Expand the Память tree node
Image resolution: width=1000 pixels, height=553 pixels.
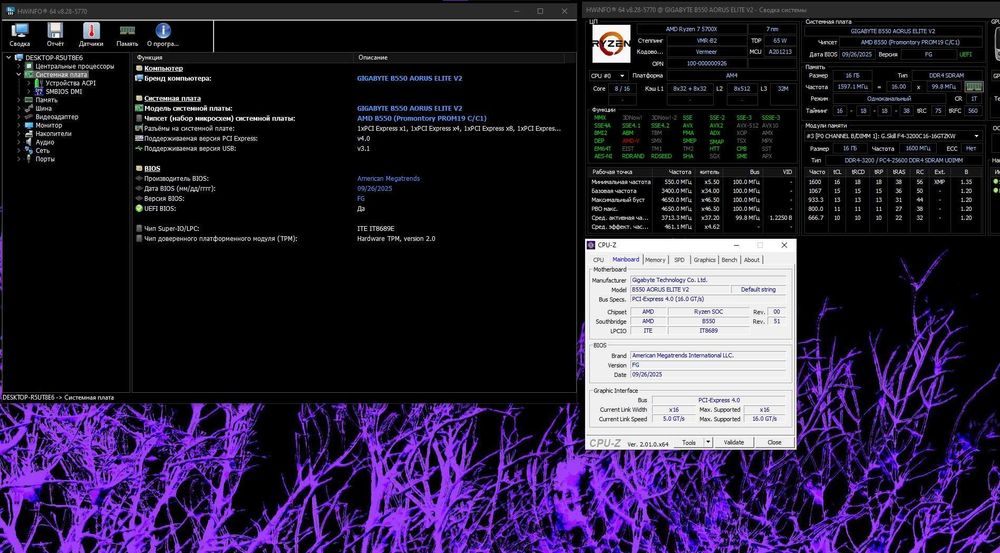[19, 100]
